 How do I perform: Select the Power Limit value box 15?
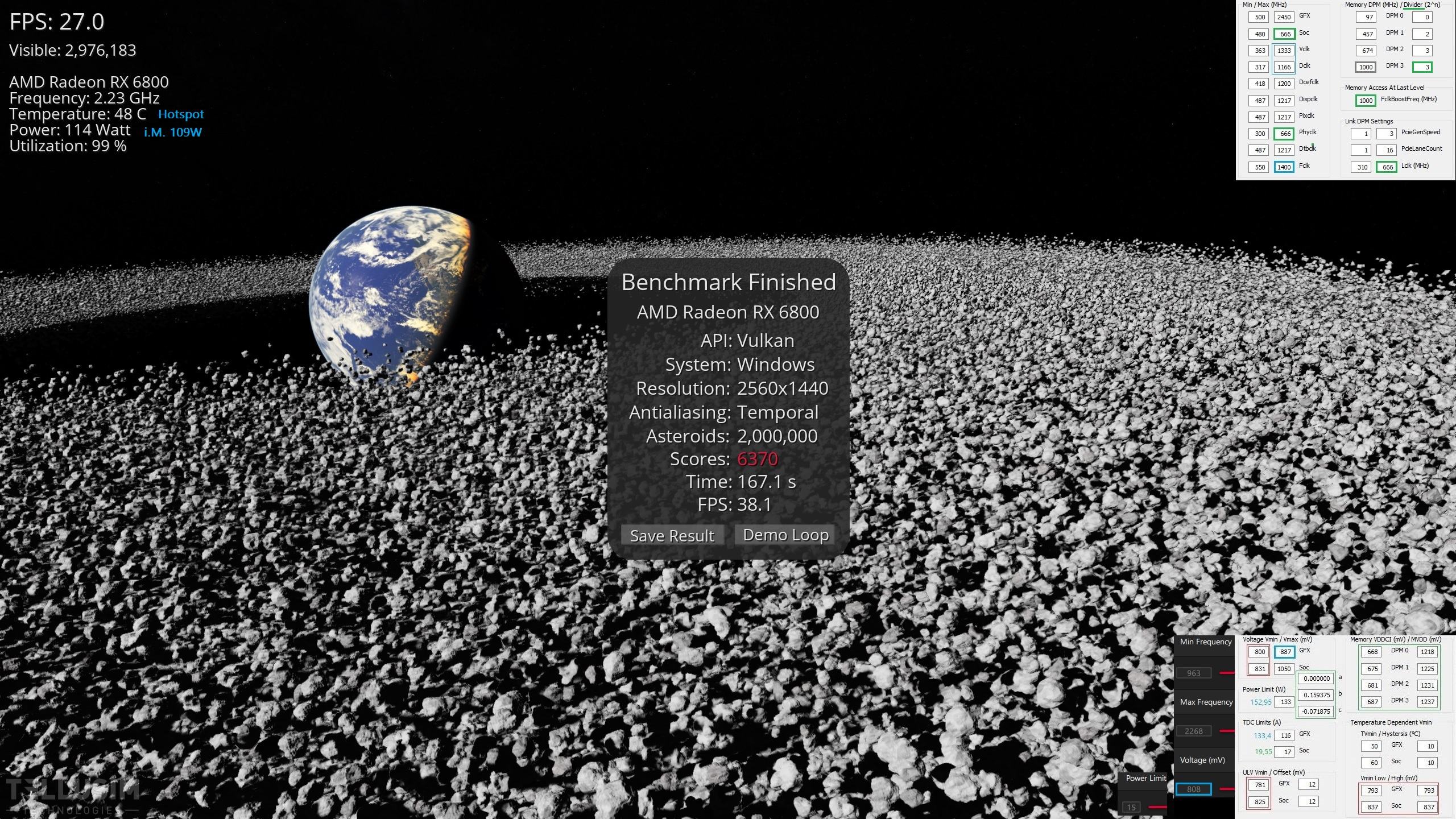click(1131, 806)
